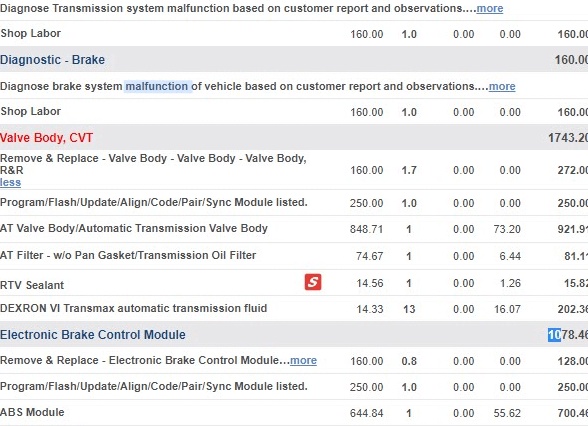Click the highlighted word malfunction
This screenshot has width=588, height=426.
pos(157,86)
